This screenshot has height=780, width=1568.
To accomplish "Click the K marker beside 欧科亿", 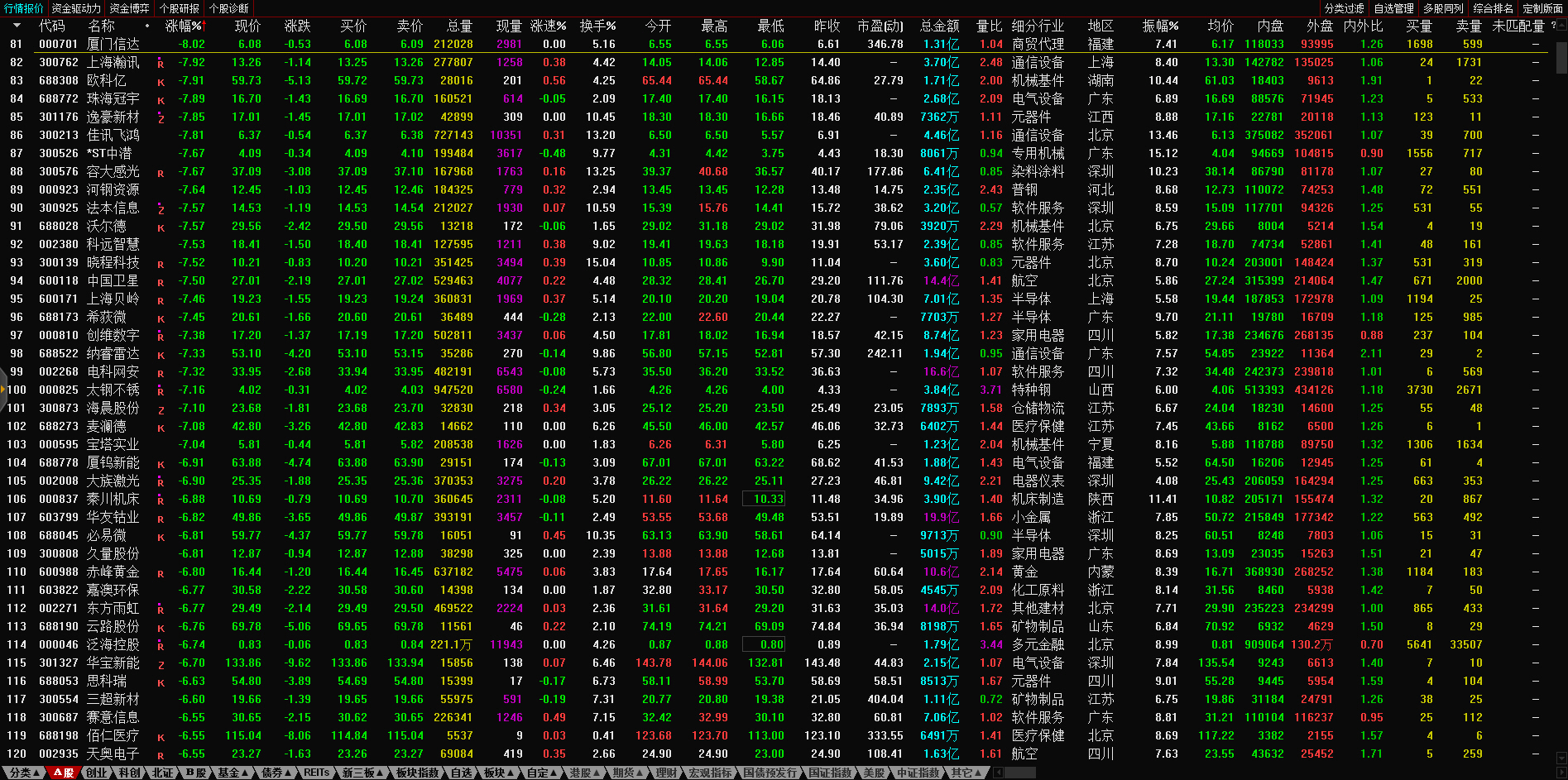I will [161, 82].
